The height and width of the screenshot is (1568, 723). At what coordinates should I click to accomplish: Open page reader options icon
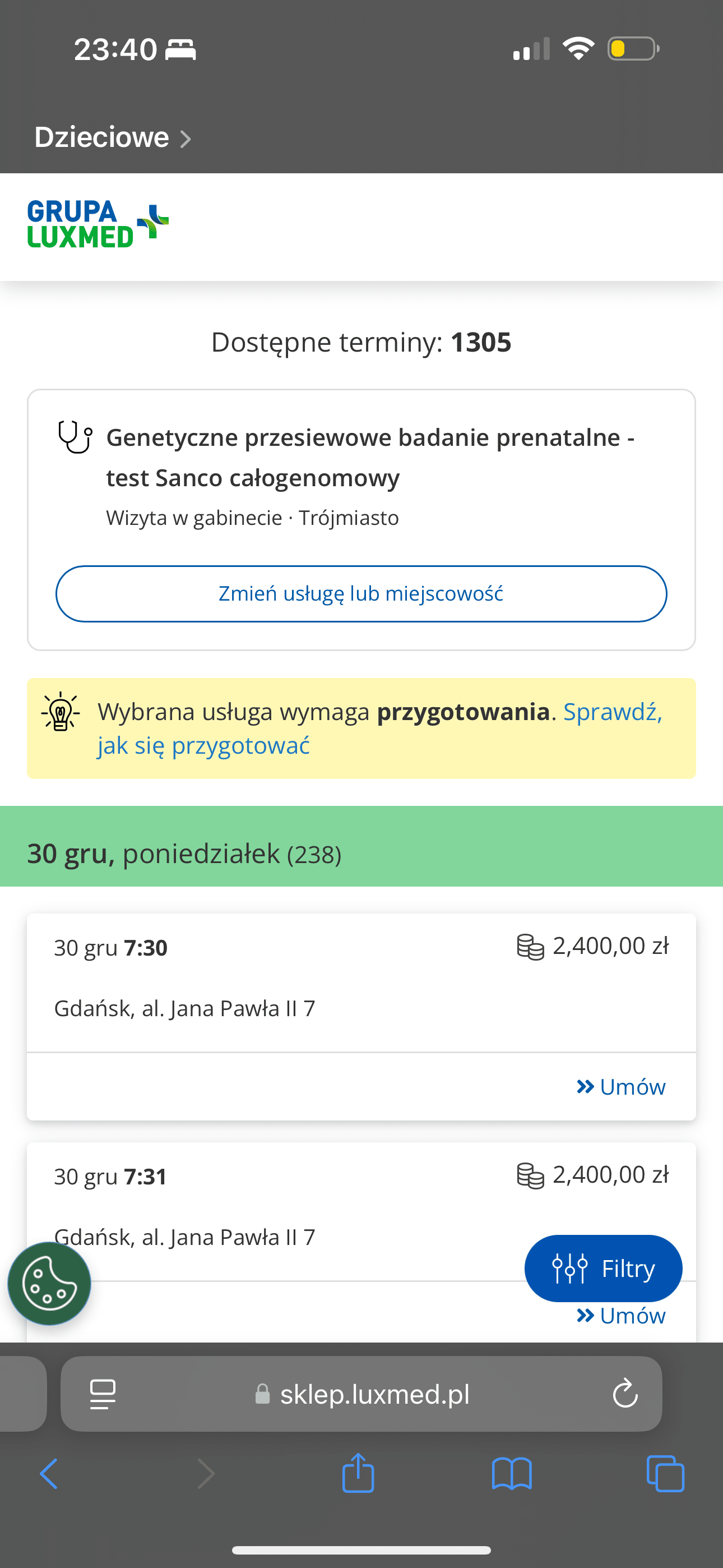pyautogui.click(x=103, y=1393)
